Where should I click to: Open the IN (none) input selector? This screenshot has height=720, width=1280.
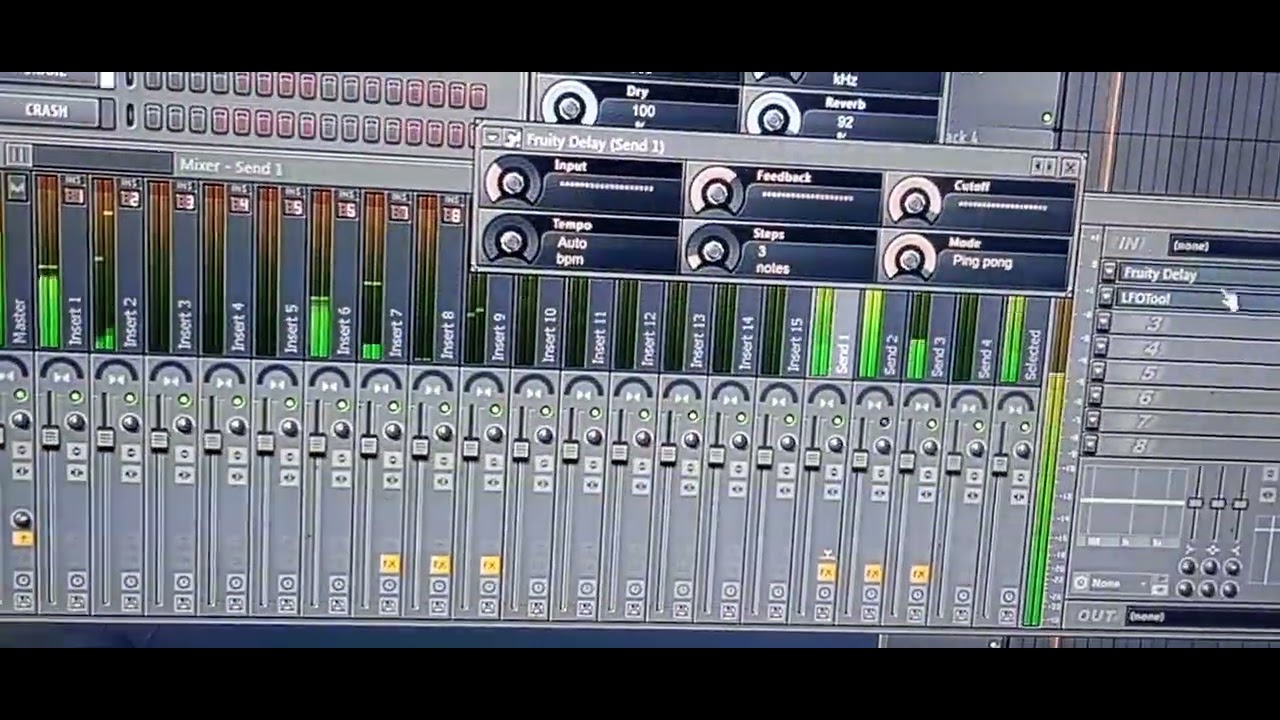tap(1224, 245)
